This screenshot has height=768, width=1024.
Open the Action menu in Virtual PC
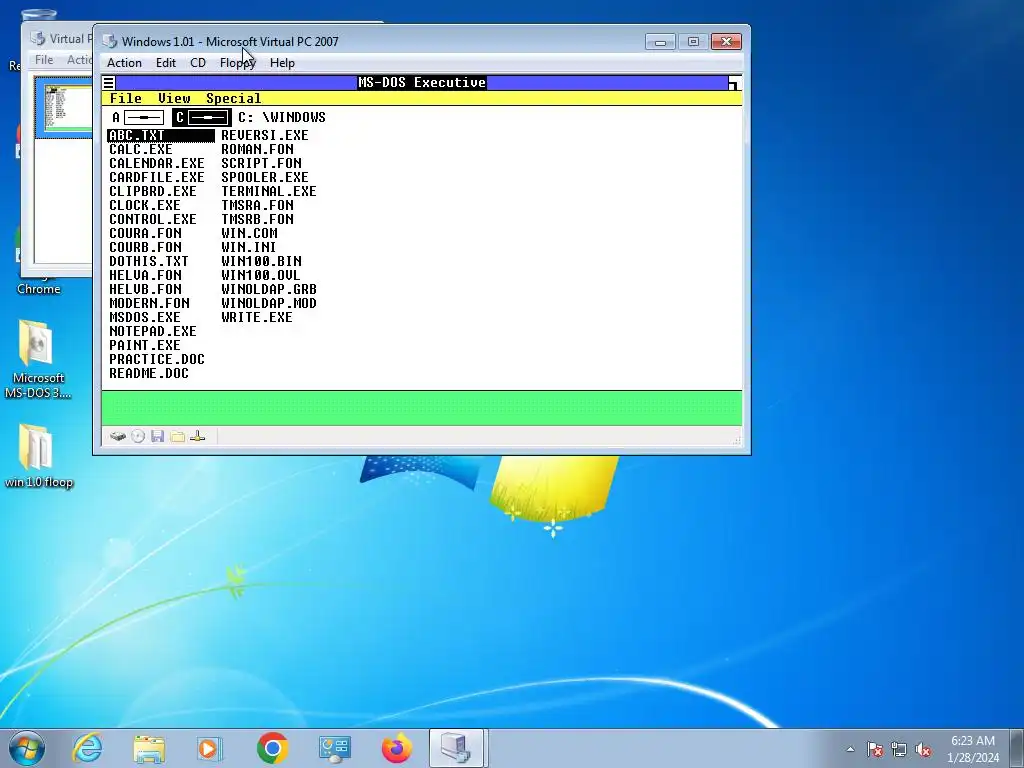124,63
